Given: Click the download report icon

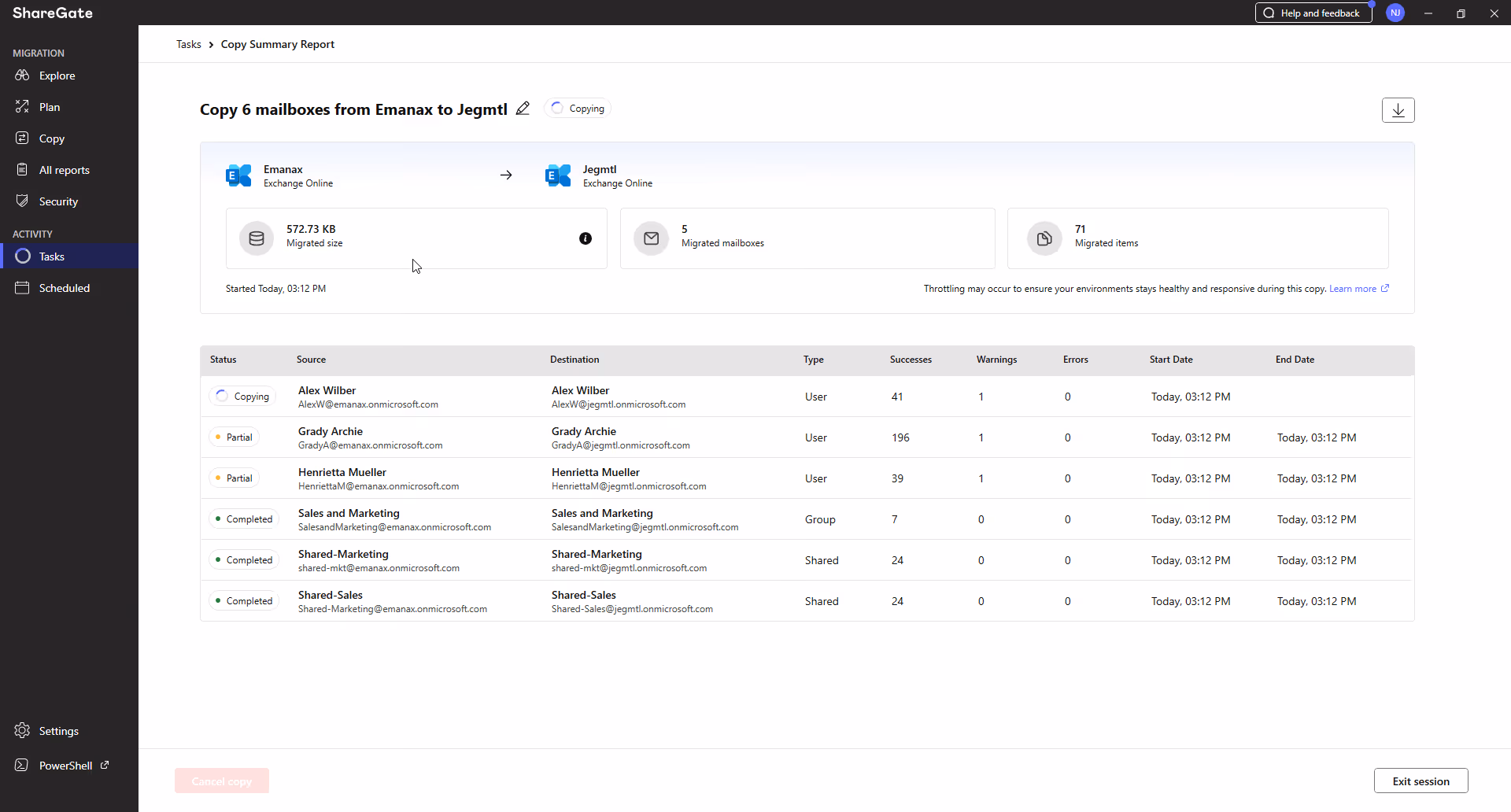Looking at the screenshot, I should pos(1398,110).
